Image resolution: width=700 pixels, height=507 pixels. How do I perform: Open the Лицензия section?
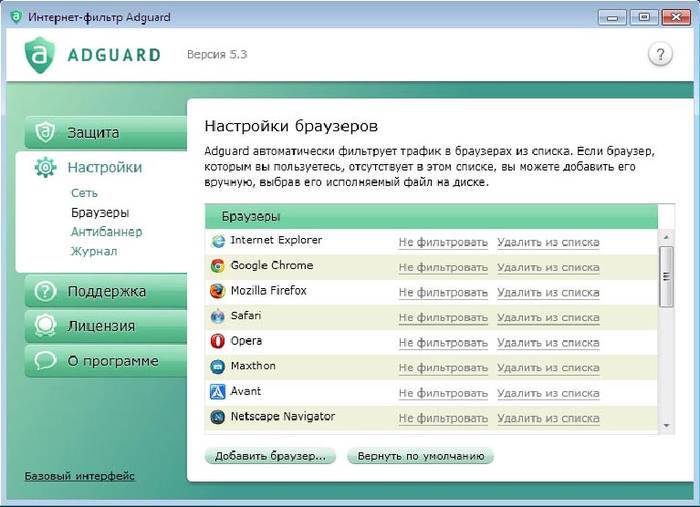click(x=106, y=326)
